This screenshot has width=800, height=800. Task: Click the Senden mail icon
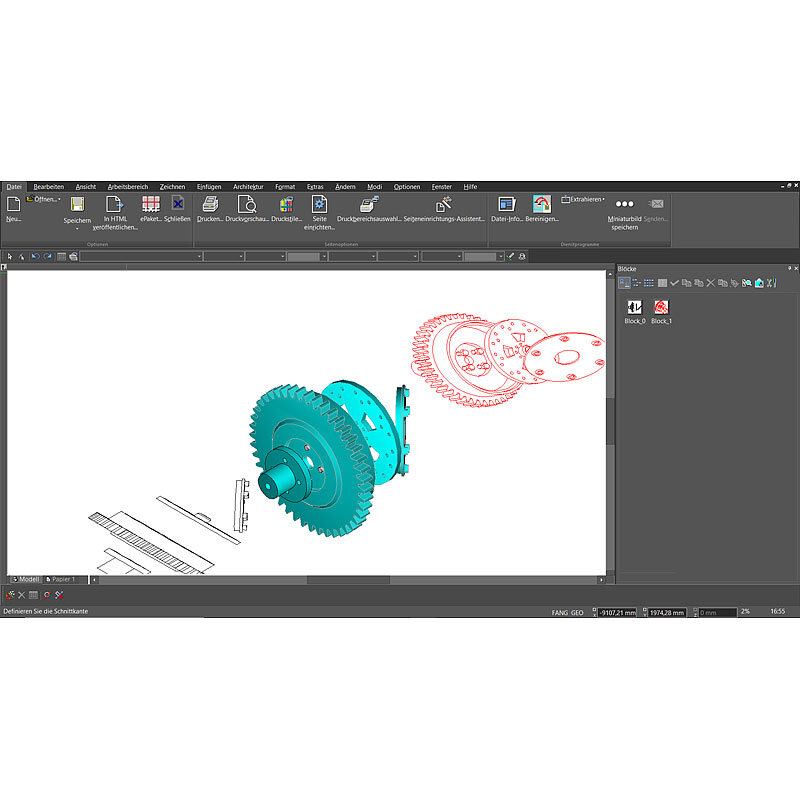point(656,204)
